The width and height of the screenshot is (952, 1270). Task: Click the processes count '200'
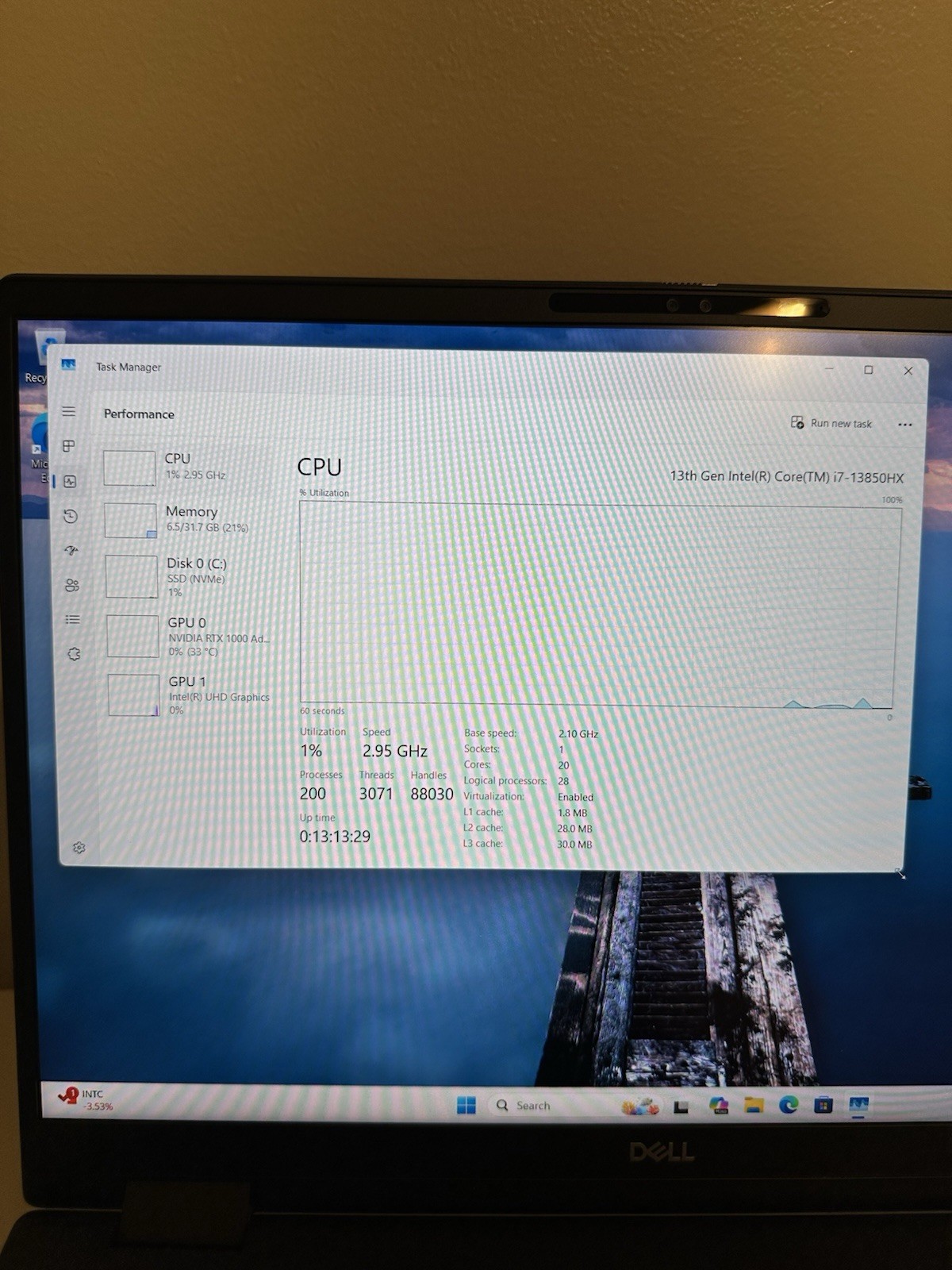tap(313, 794)
